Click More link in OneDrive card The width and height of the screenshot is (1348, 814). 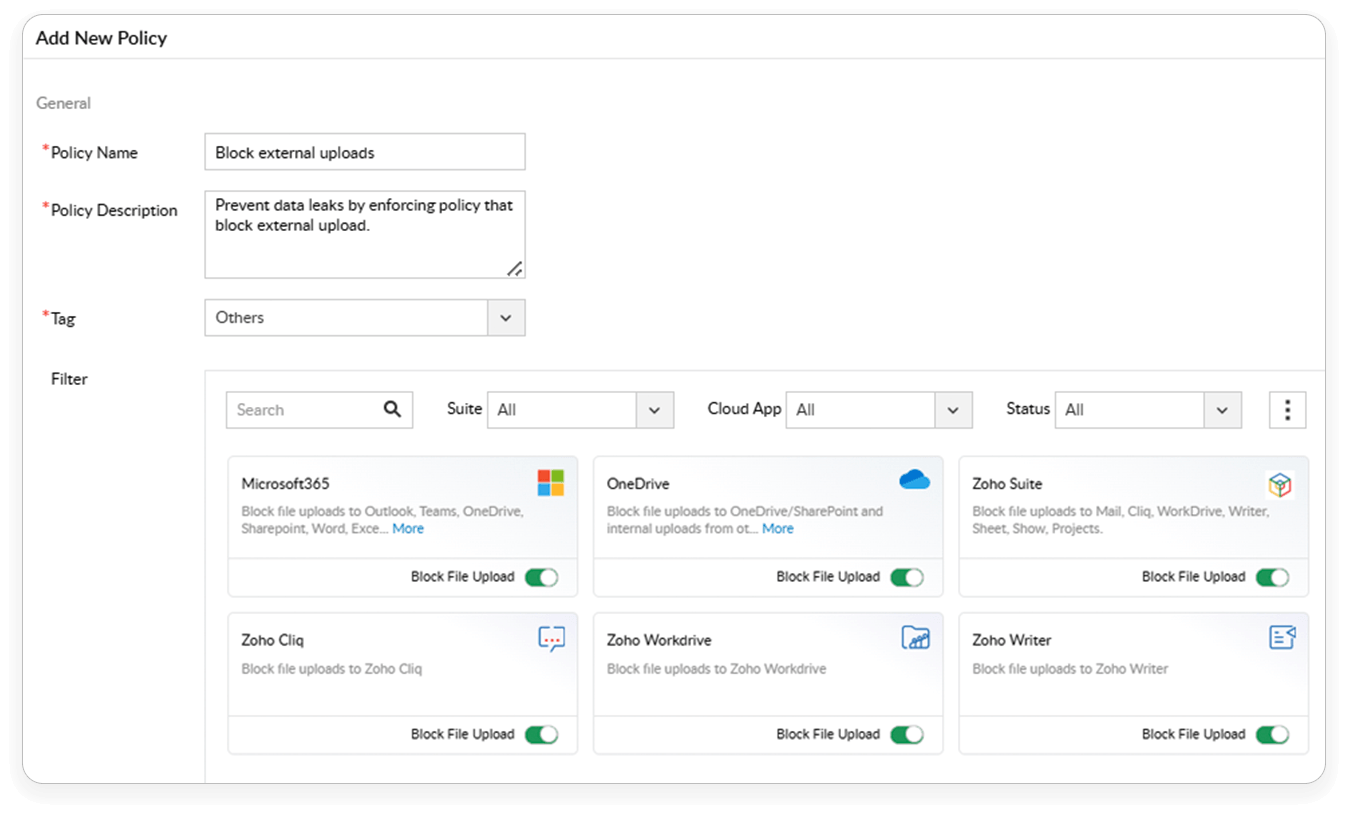tap(778, 529)
